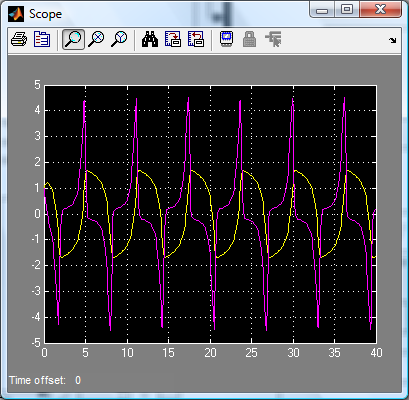The image size is (409, 400).
Task: Click the dock arrow at toolbar's right end
Action: click(393, 41)
